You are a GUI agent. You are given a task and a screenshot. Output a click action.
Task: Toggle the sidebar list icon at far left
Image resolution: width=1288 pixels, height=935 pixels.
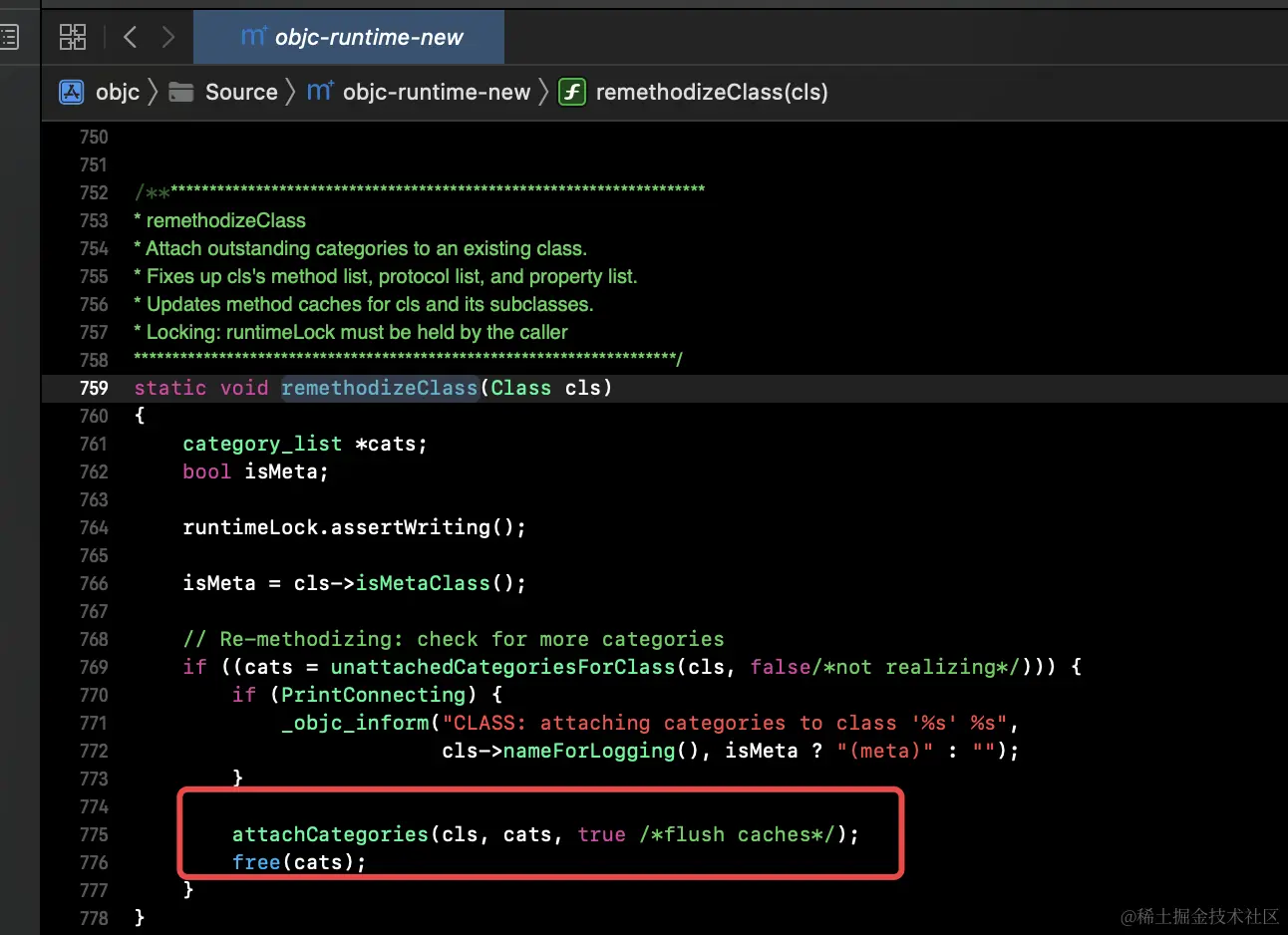tap(9, 38)
